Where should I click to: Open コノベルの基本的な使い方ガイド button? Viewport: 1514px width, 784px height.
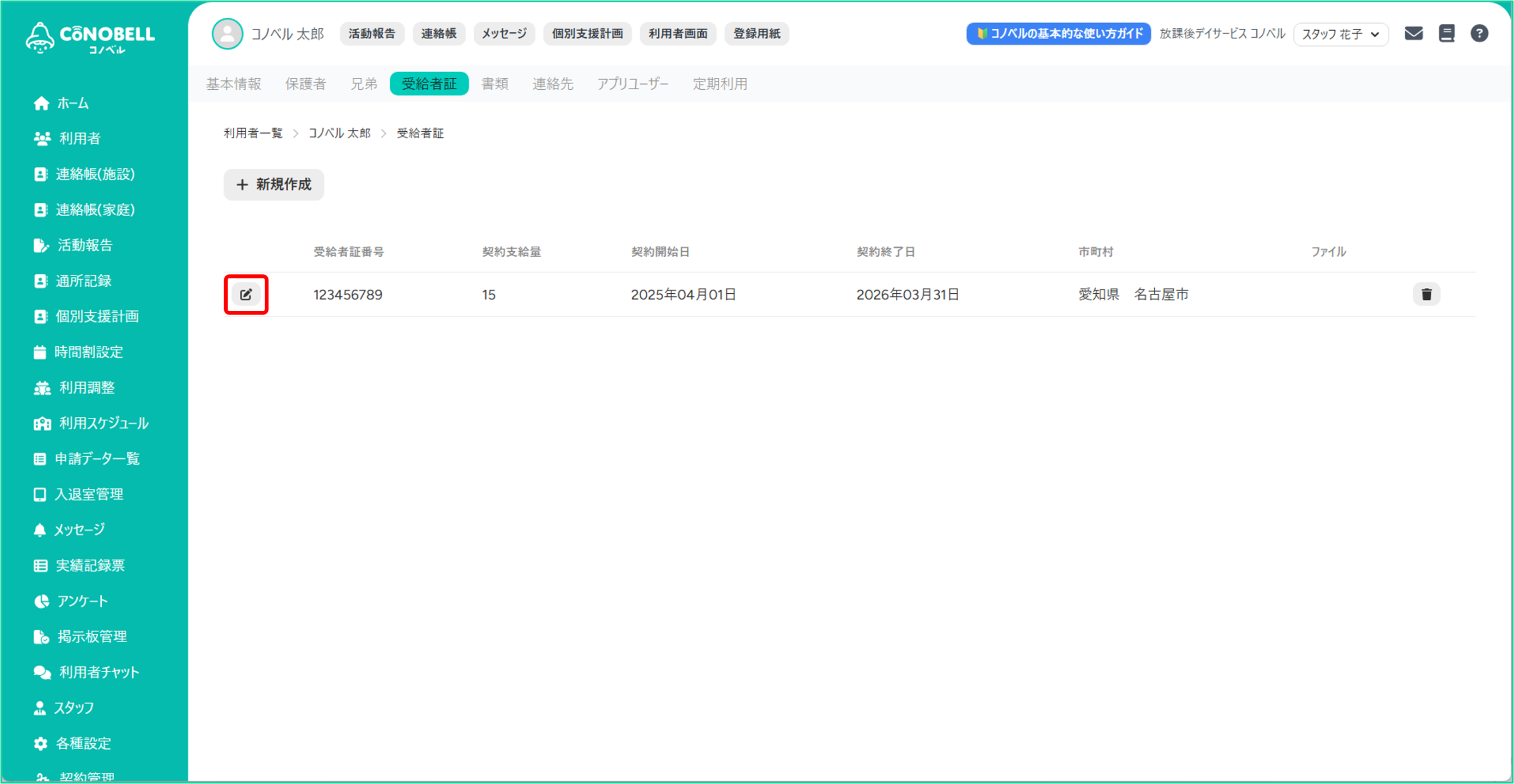[1058, 34]
